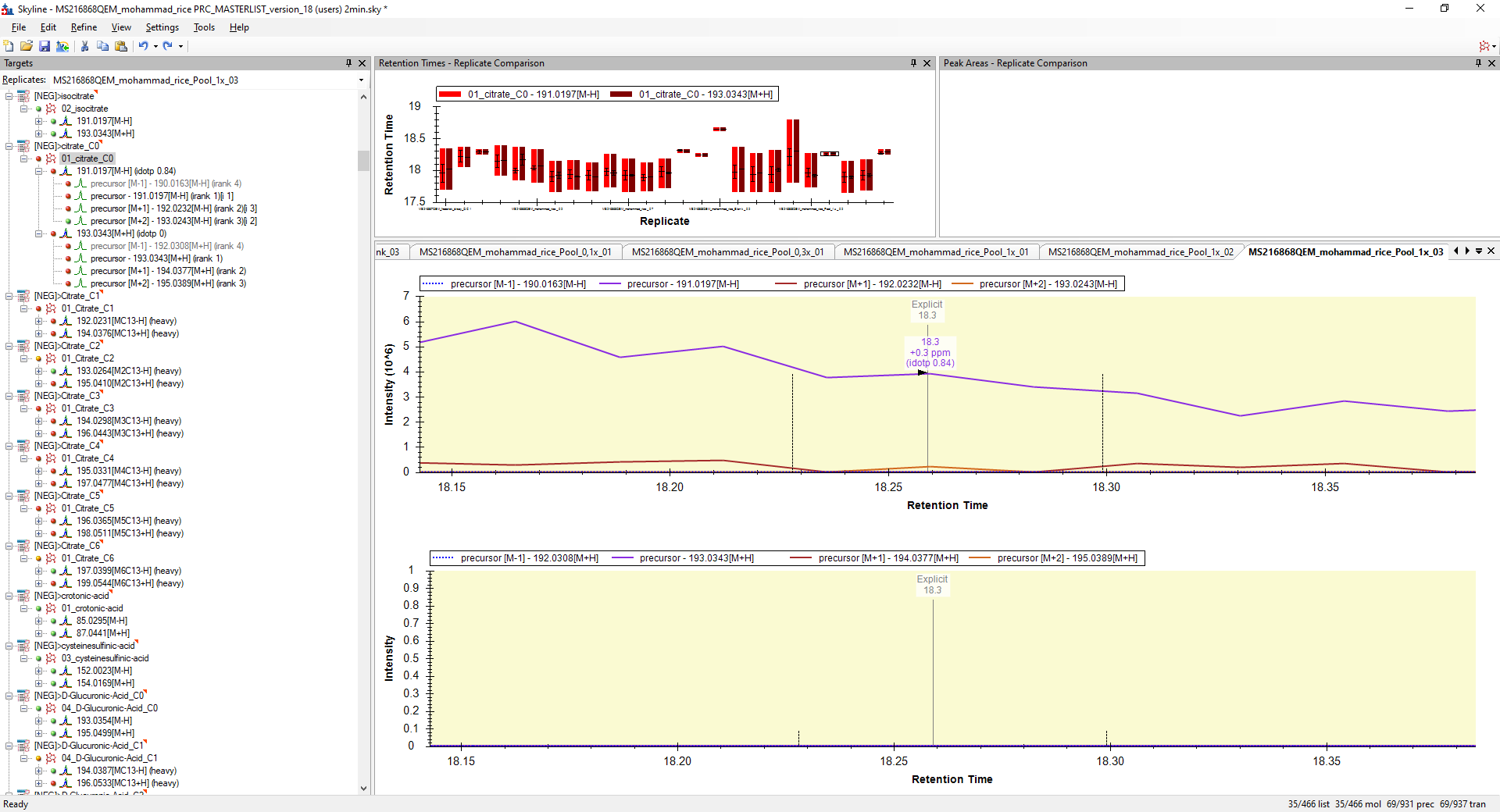
Task: Click the Import Results toolbar icon
Action: click(x=62, y=46)
